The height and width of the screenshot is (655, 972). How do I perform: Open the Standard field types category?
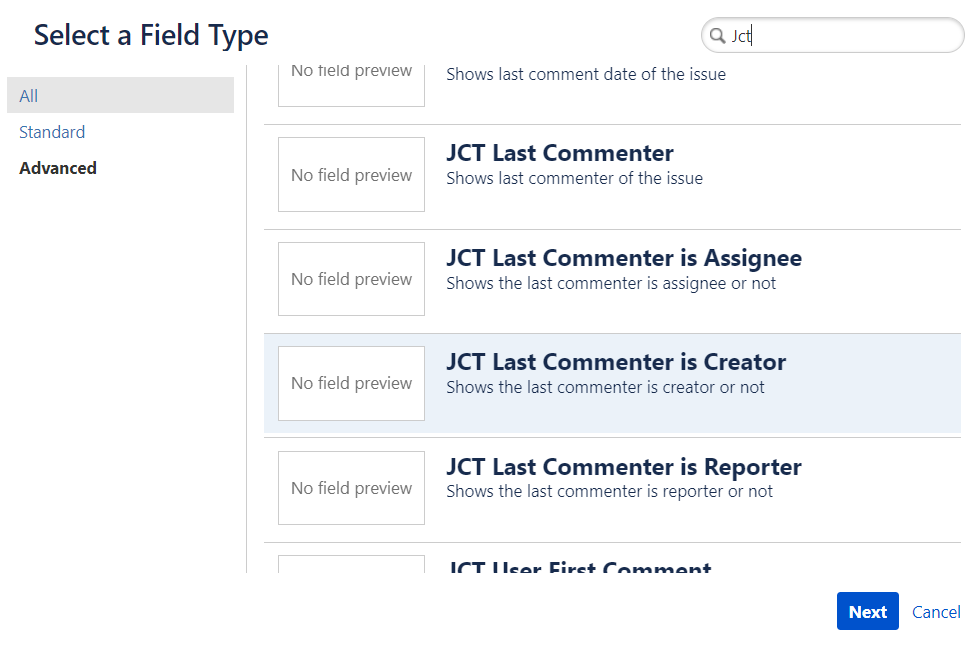[52, 132]
